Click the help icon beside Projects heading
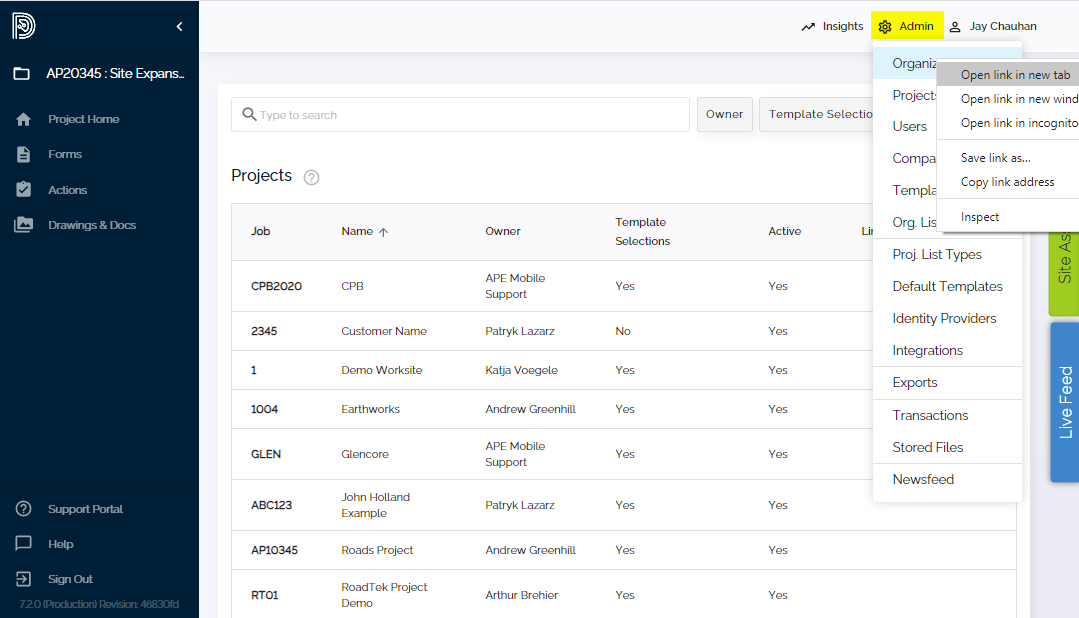The width and height of the screenshot is (1079, 618). (x=311, y=177)
